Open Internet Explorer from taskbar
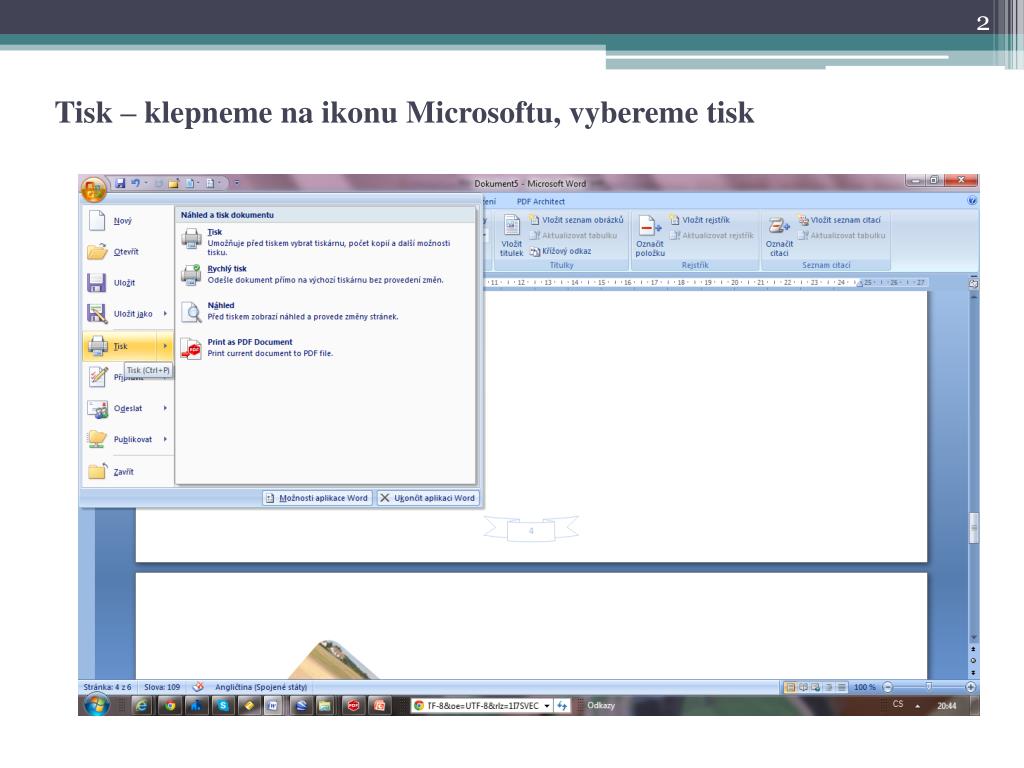 pyautogui.click(x=142, y=705)
